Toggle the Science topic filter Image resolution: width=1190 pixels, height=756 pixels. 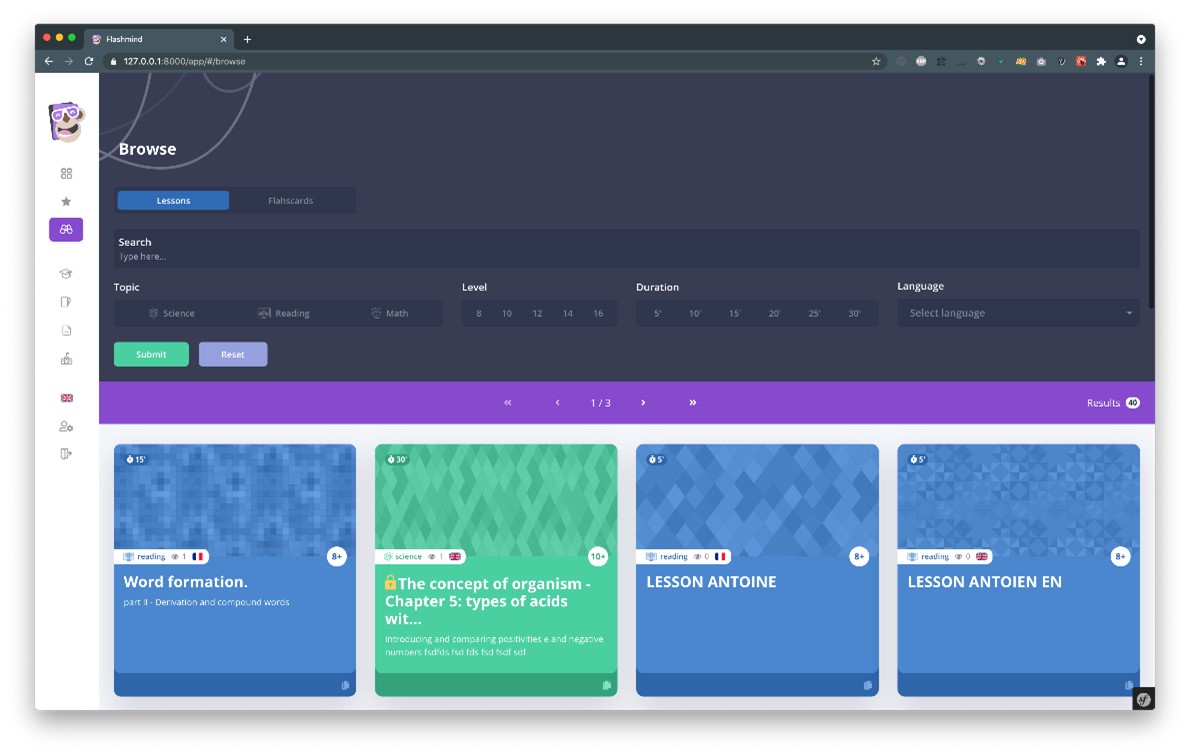point(172,313)
